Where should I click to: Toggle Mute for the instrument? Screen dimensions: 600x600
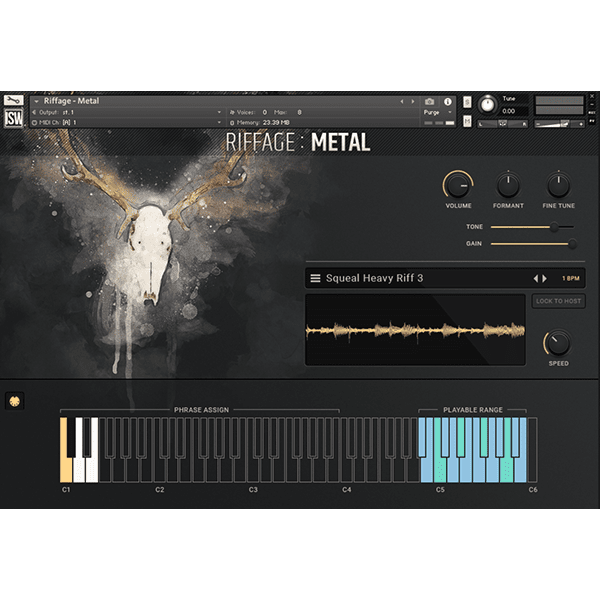click(x=468, y=121)
